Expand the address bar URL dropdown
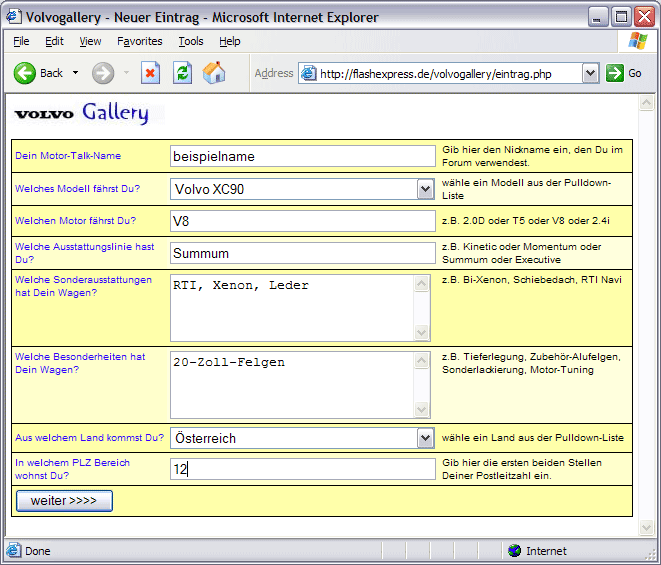This screenshot has width=661, height=565. point(591,73)
